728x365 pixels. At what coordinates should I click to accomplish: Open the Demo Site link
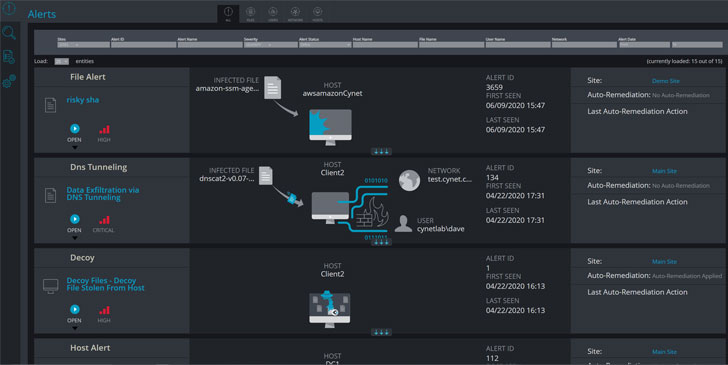(665, 81)
